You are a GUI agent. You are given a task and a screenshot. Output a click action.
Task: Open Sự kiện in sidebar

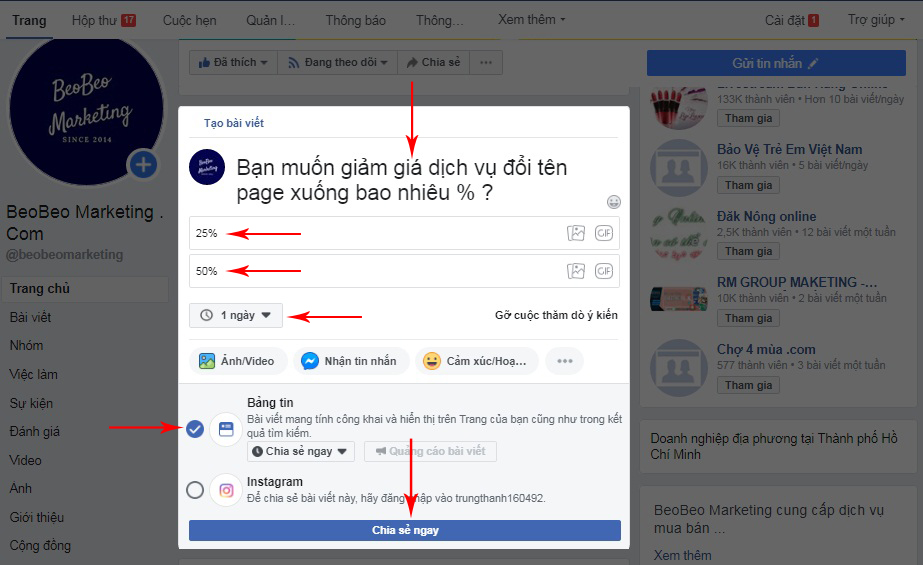coord(31,403)
